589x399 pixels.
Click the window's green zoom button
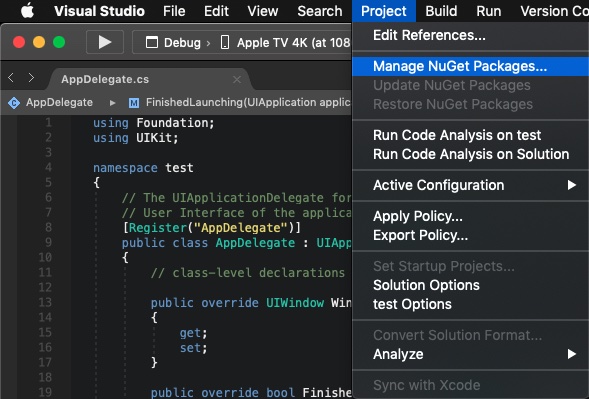(59, 42)
